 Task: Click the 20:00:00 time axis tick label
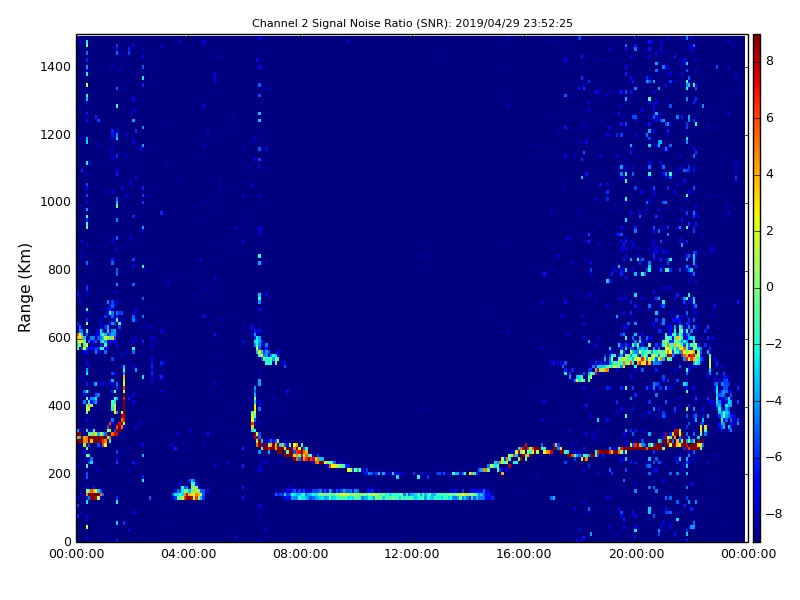pyautogui.click(x=636, y=555)
